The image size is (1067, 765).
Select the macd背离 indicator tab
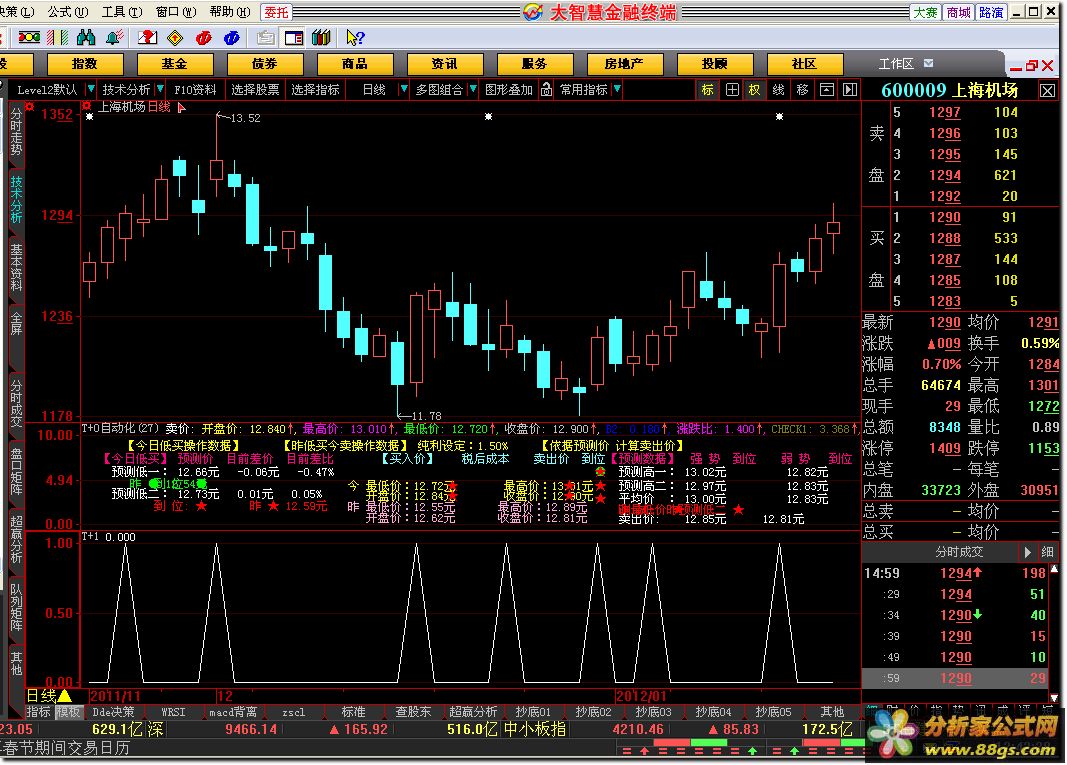[233, 712]
